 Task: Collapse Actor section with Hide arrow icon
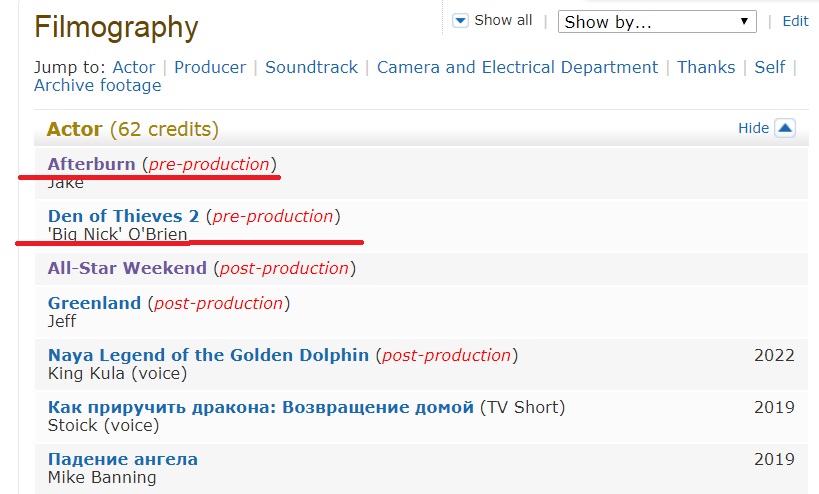coord(785,128)
